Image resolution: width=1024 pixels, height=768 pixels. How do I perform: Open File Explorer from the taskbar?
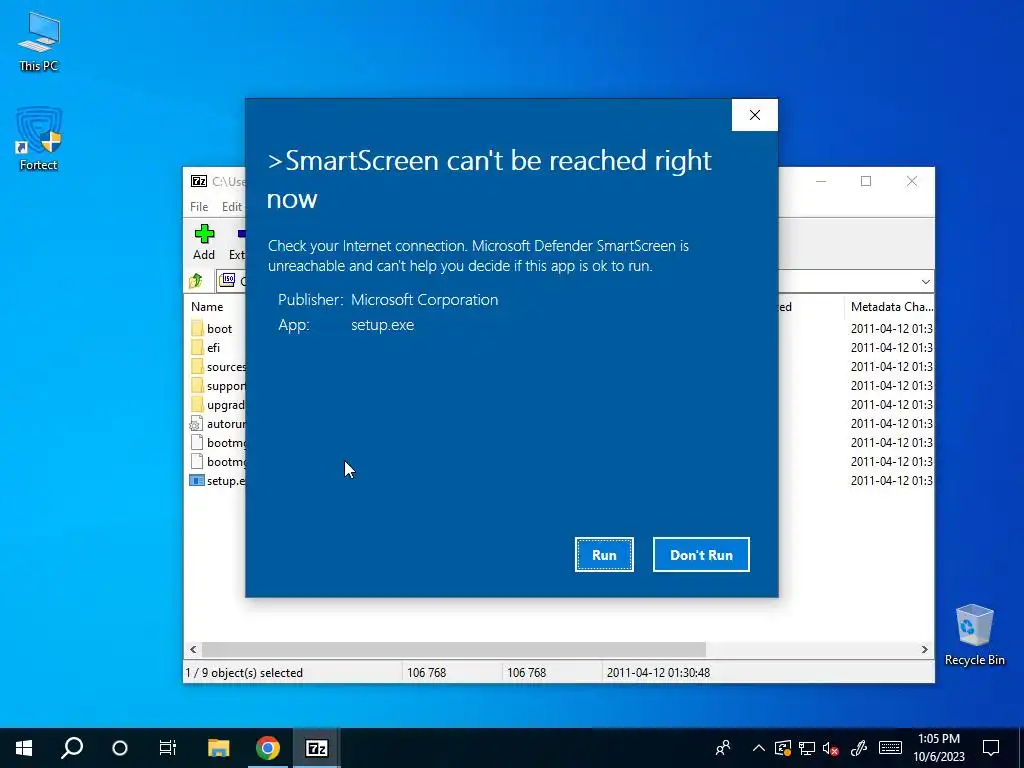coord(219,748)
